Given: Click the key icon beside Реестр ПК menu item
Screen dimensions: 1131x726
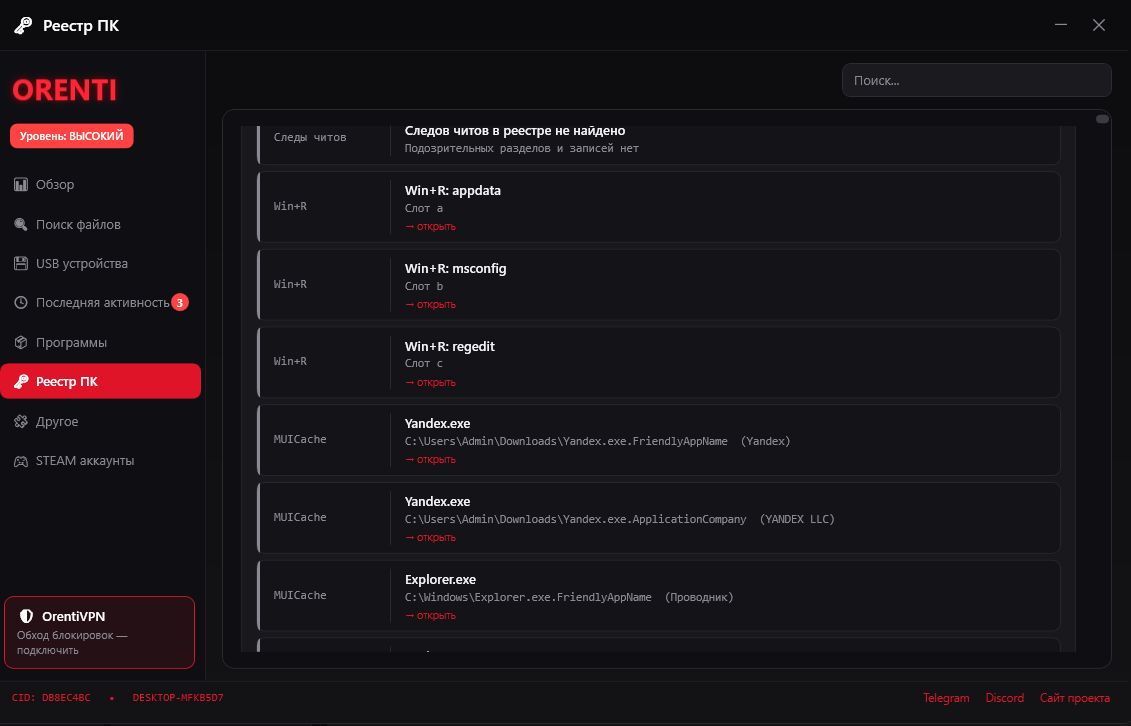Looking at the screenshot, I should [x=21, y=381].
